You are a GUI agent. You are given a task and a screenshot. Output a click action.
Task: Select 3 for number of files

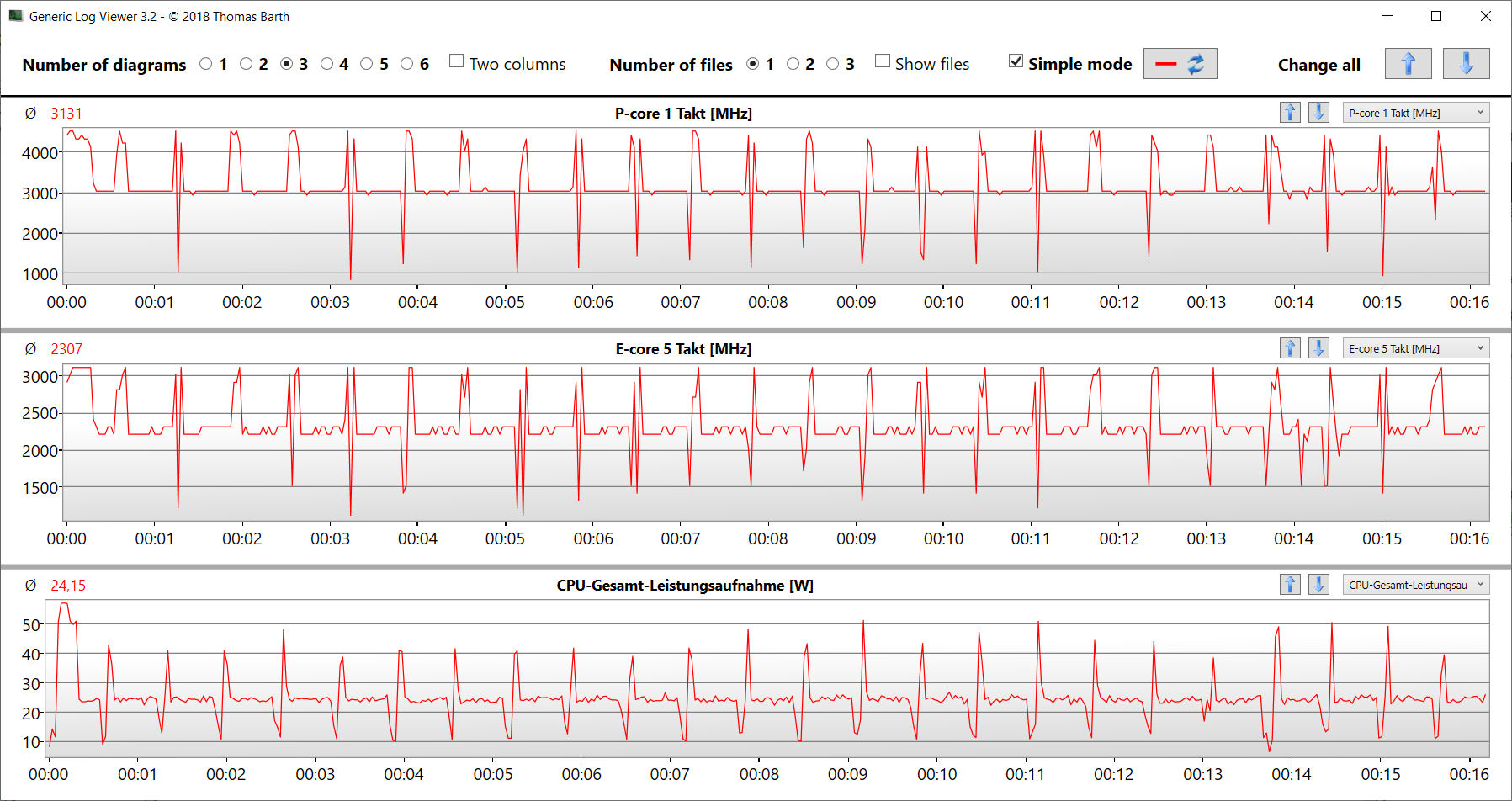pos(832,64)
